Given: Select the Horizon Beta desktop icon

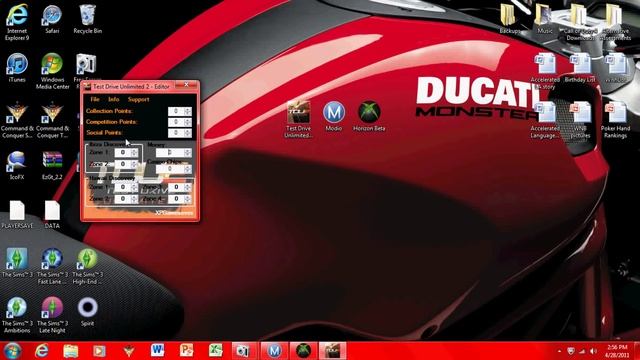Looking at the screenshot, I should (x=369, y=116).
